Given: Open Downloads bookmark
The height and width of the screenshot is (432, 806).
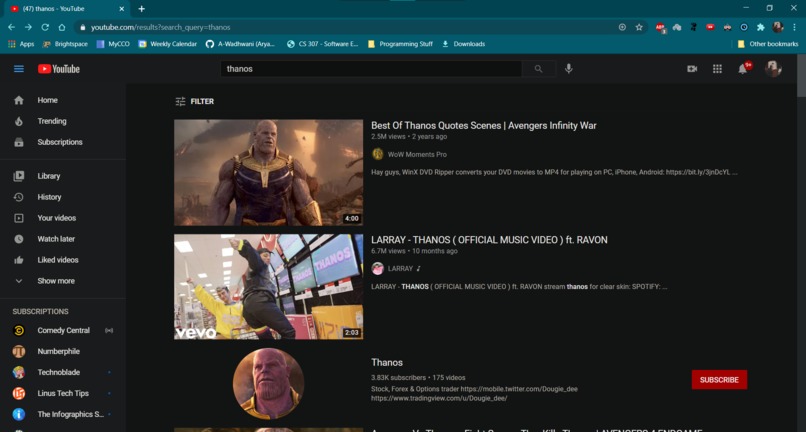Looking at the screenshot, I should [x=464, y=44].
